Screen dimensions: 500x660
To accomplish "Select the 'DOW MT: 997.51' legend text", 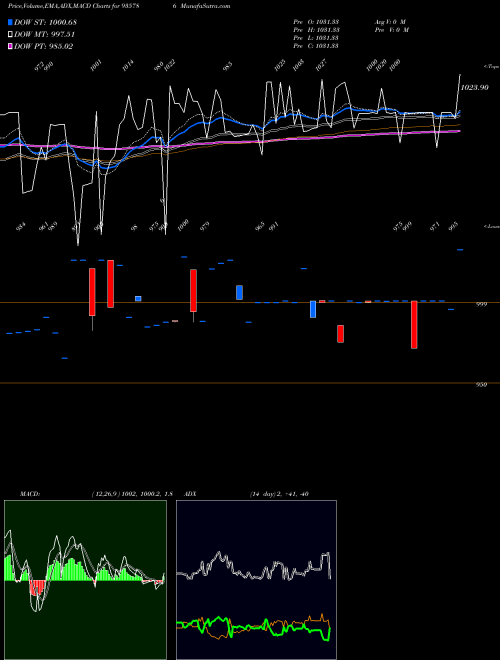I will click(x=45, y=34).
